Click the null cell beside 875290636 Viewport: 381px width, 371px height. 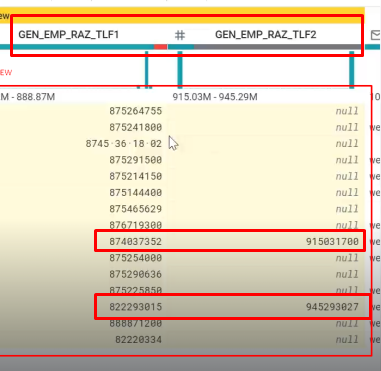coord(347,274)
